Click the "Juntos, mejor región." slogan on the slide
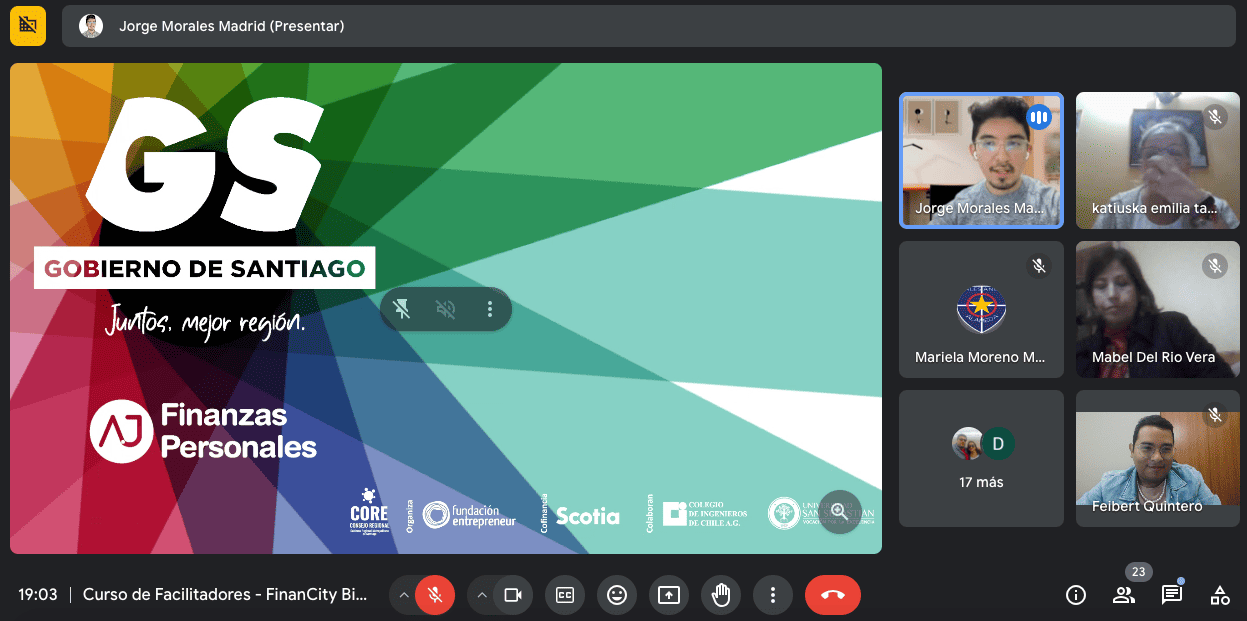This screenshot has width=1247, height=621. pyautogui.click(x=206, y=321)
